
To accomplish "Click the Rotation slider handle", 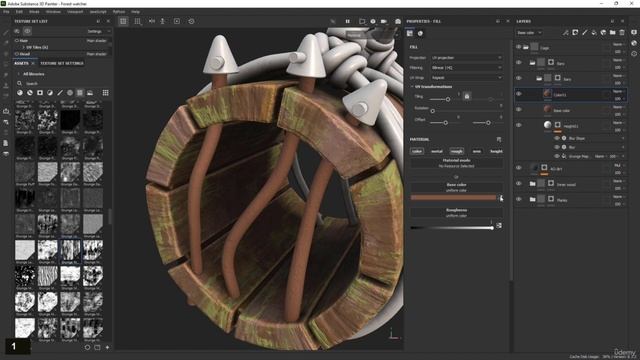I will coord(433,111).
